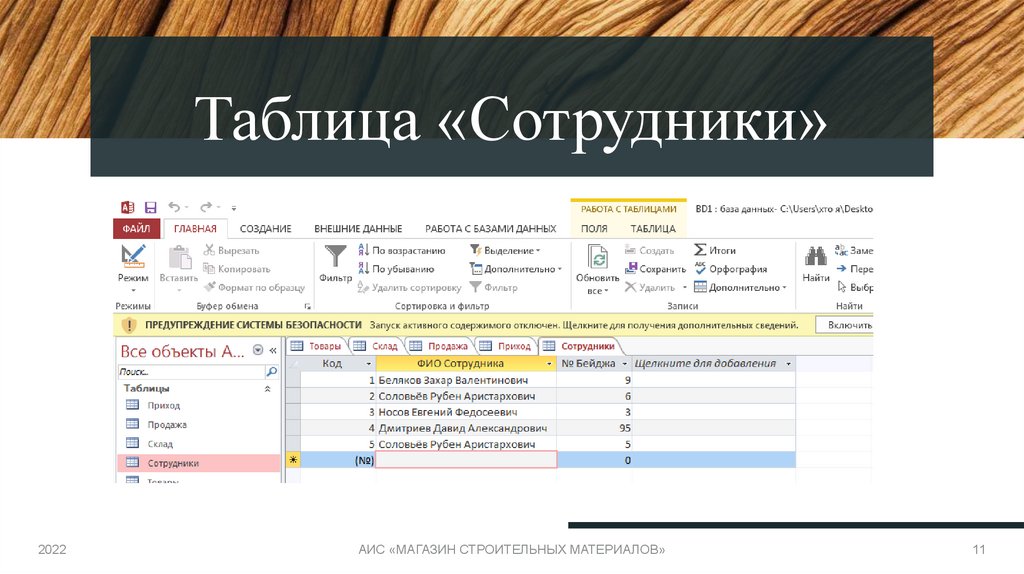Open Дополнительно records dropdown
Viewport: 1024px width, 574px height.
click(740, 287)
